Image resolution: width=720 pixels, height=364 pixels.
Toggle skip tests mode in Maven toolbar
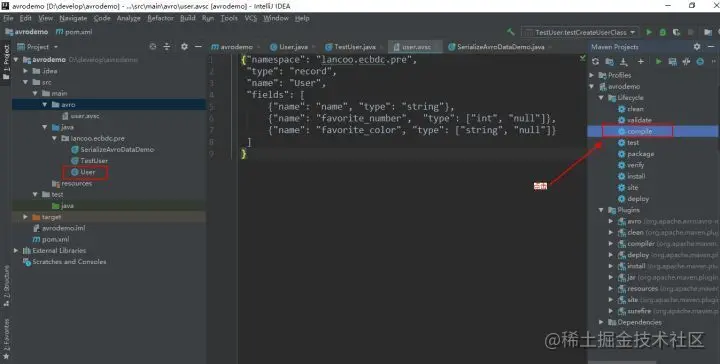(x=700, y=62)
